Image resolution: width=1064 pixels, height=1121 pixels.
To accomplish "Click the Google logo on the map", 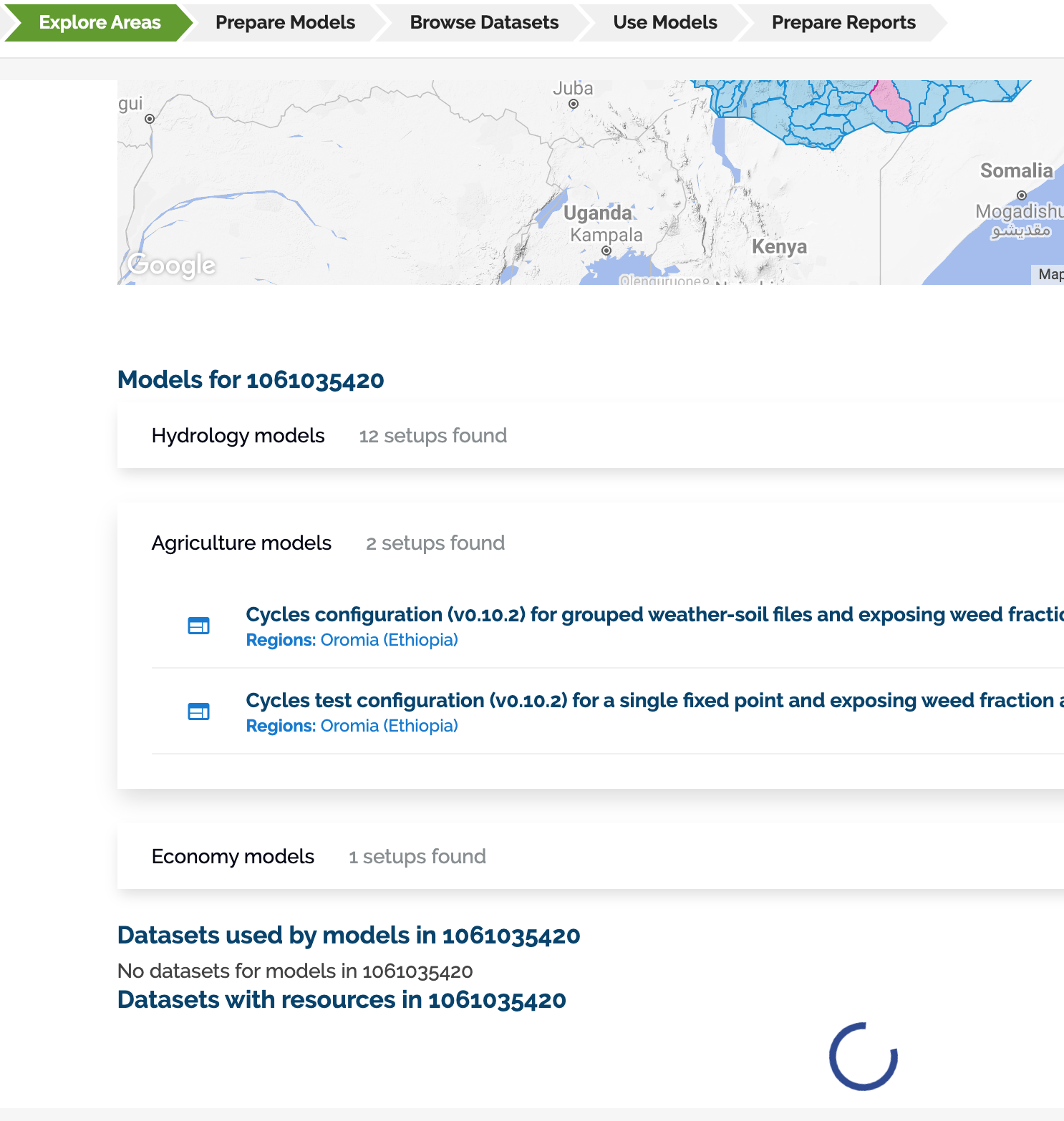I will pos(172,266).
